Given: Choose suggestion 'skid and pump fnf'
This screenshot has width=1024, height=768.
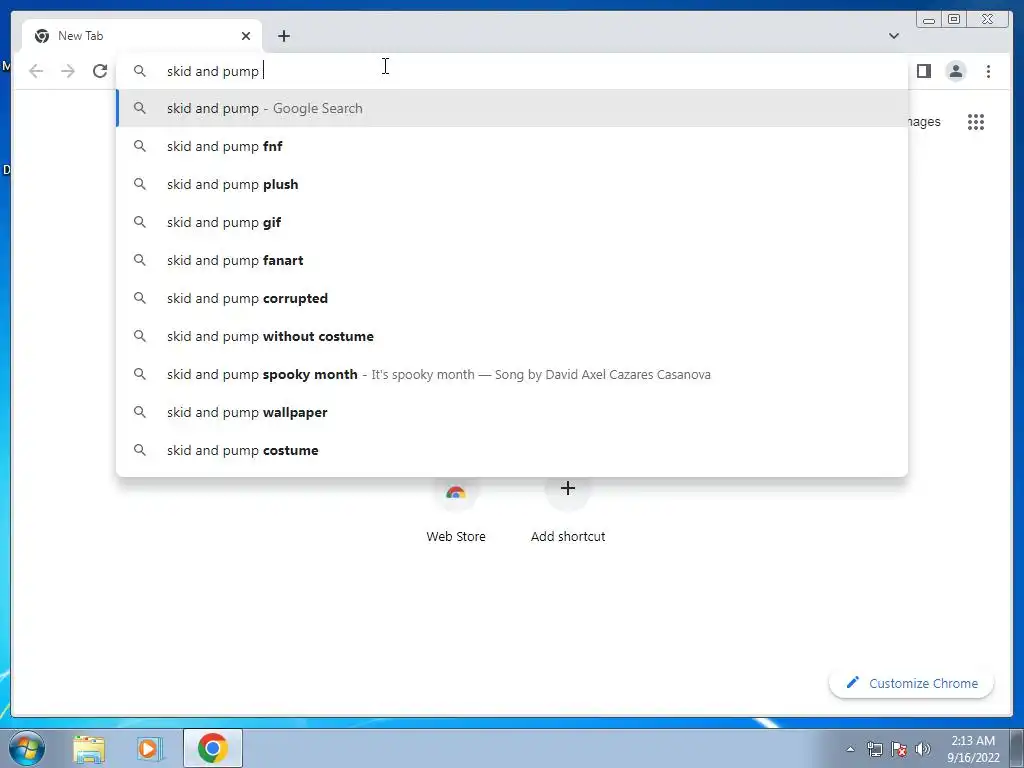Looking at the screenshot, I should click(x=512, y=146).
